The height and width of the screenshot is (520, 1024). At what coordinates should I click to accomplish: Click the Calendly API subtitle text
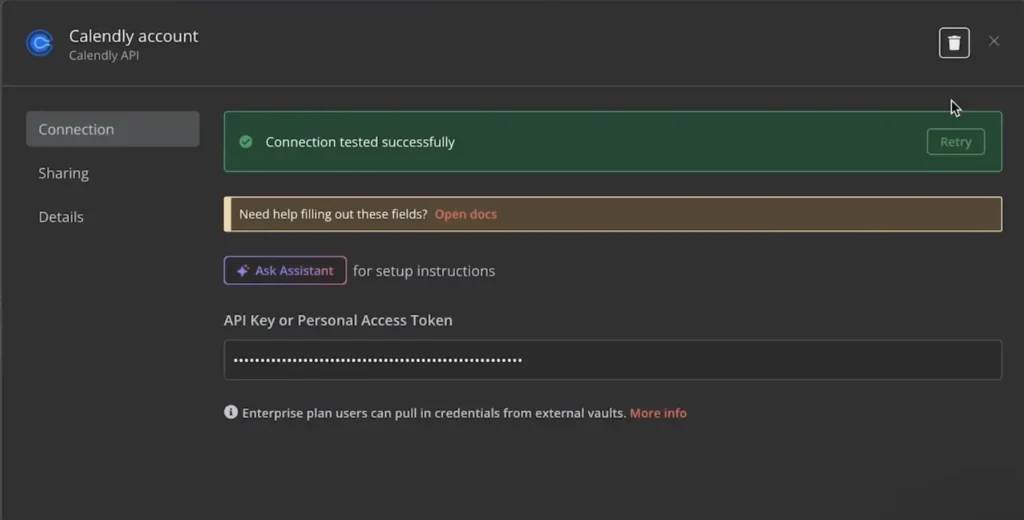tap(104, 56)
